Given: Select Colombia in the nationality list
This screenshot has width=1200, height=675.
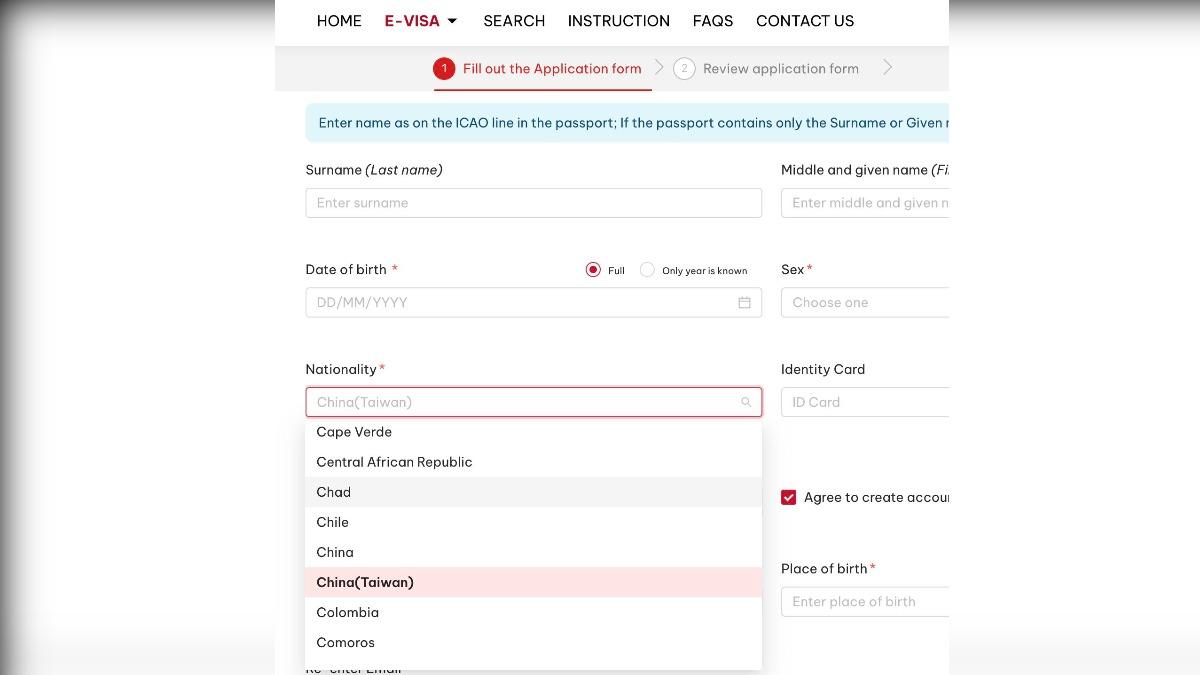Looking at the screenshot, I should point(347,612).
